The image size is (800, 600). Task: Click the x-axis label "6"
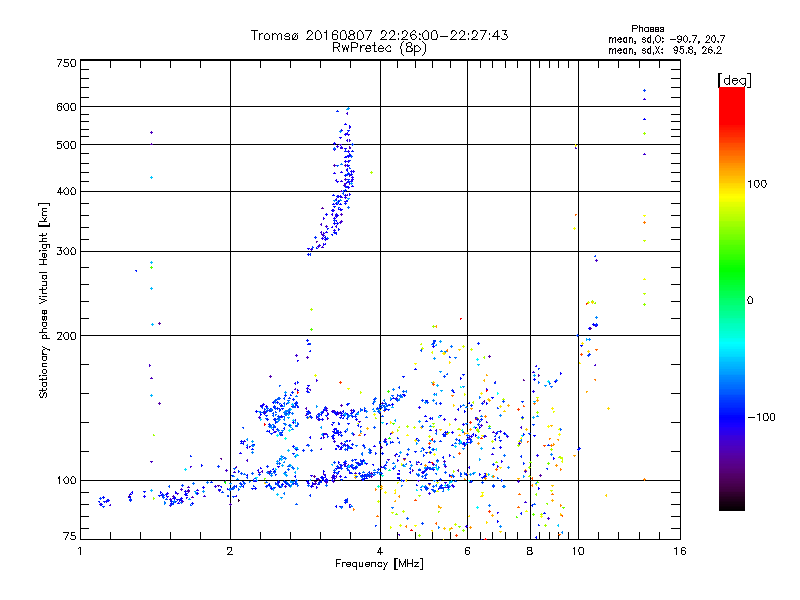click(467, 551)
